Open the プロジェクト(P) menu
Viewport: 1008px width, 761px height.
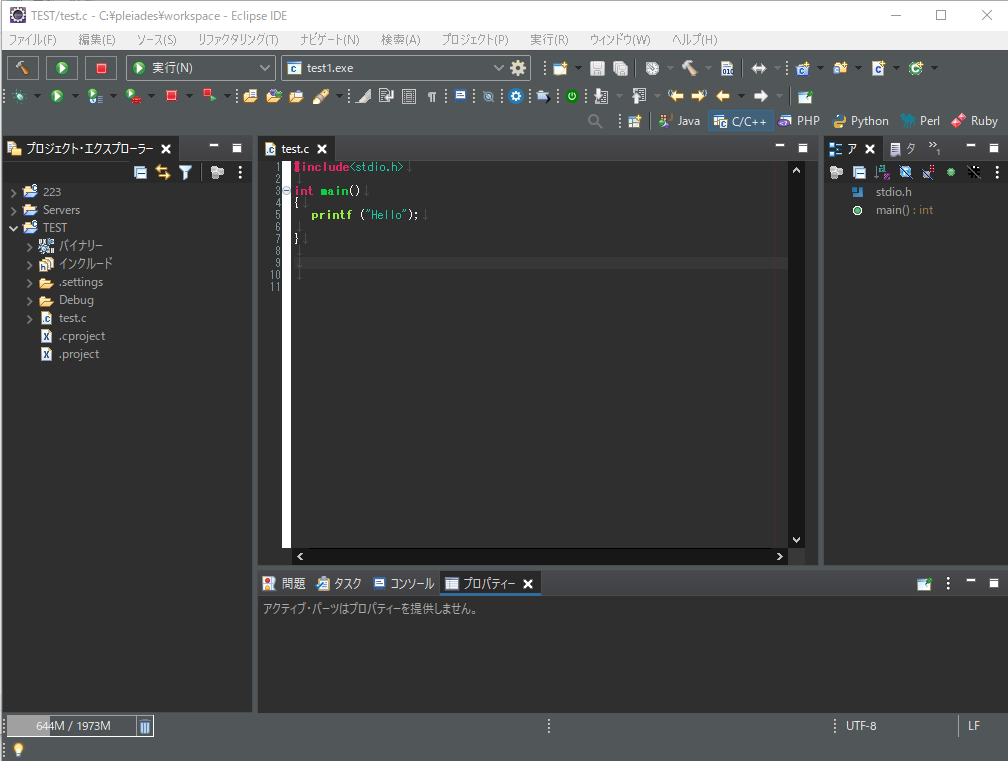pyautogui.click(x=474, y=40)
